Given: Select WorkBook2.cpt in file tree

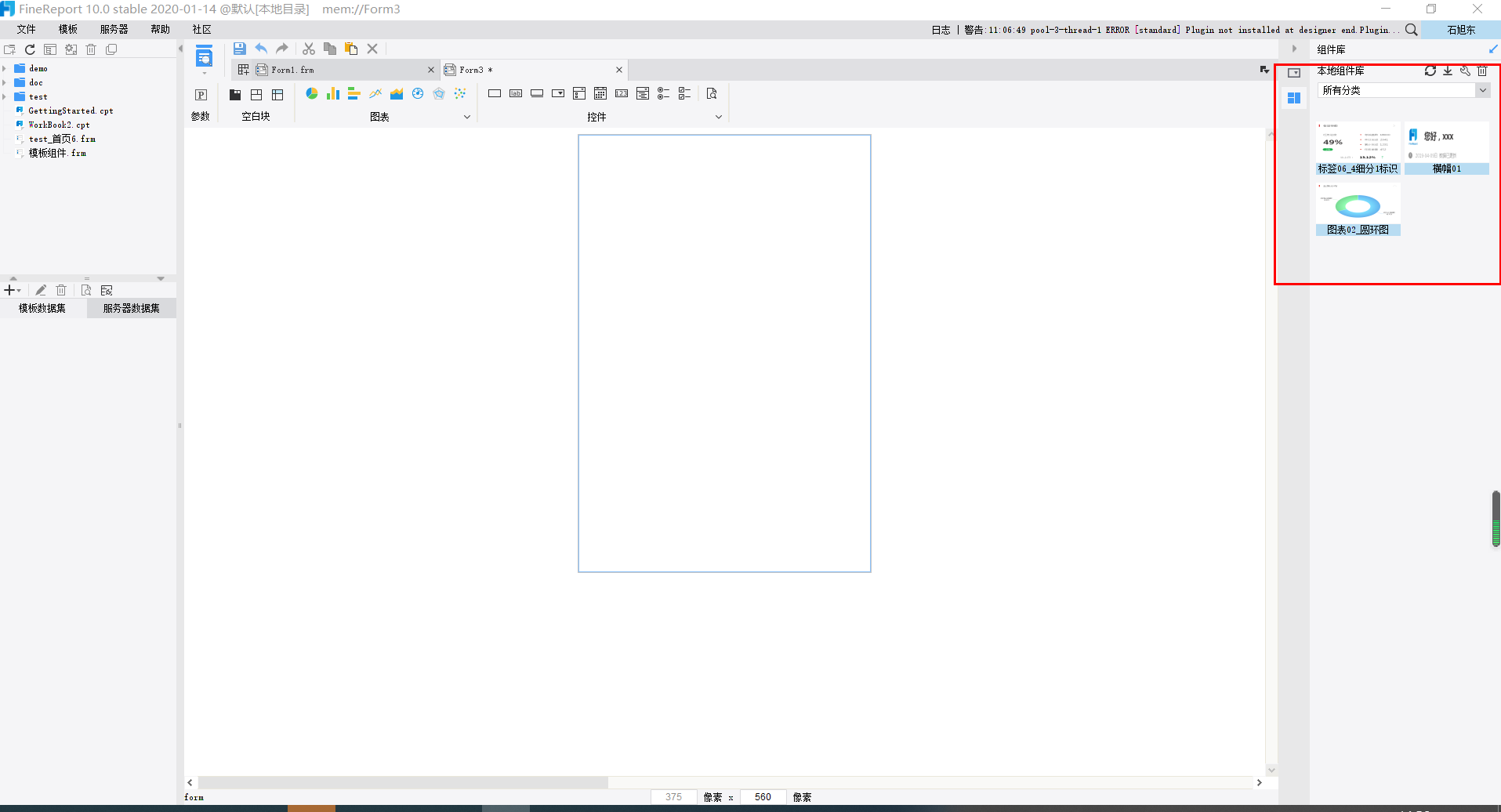Looking at the screenshot, I should click(59, 125).
